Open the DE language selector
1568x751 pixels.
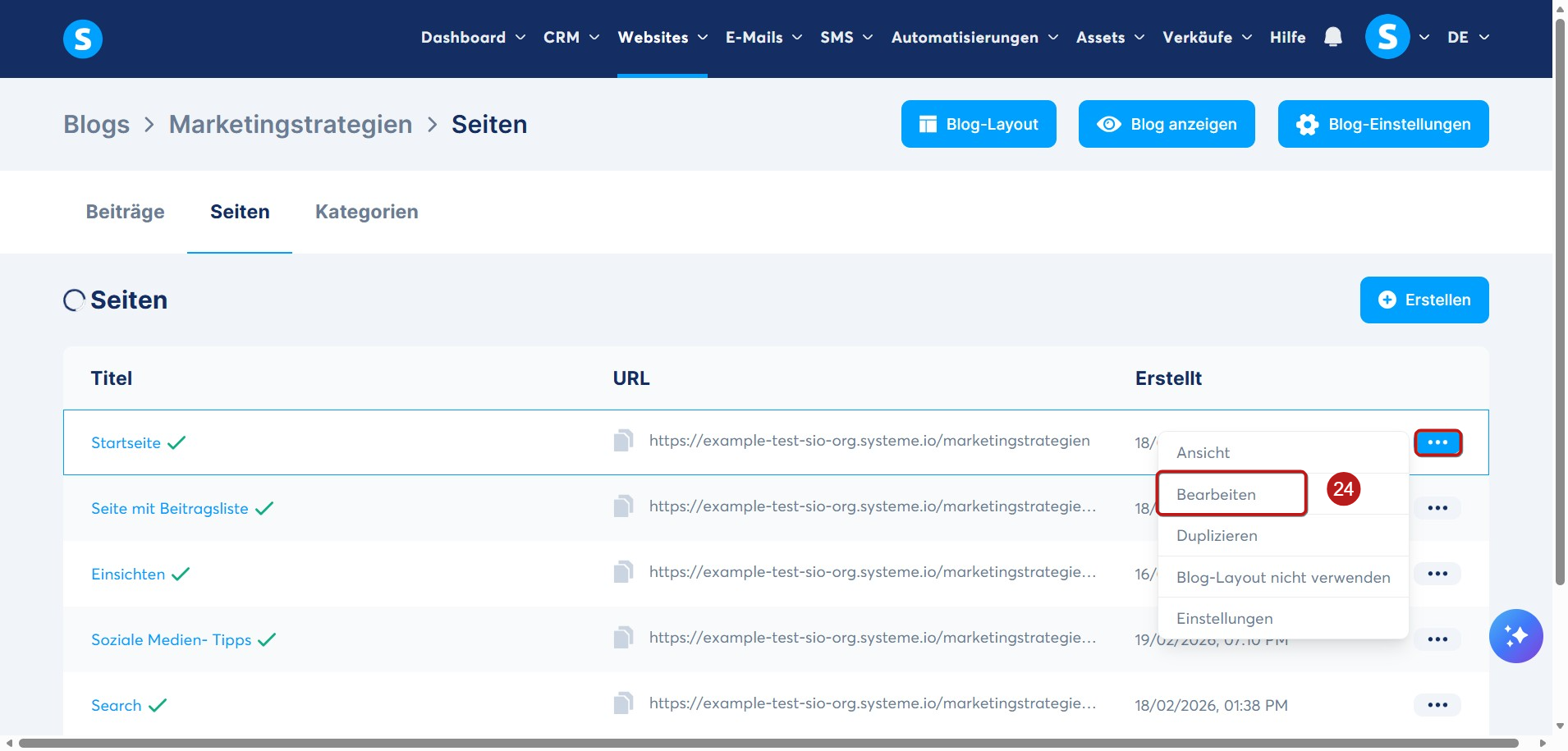pos(1468,37)
